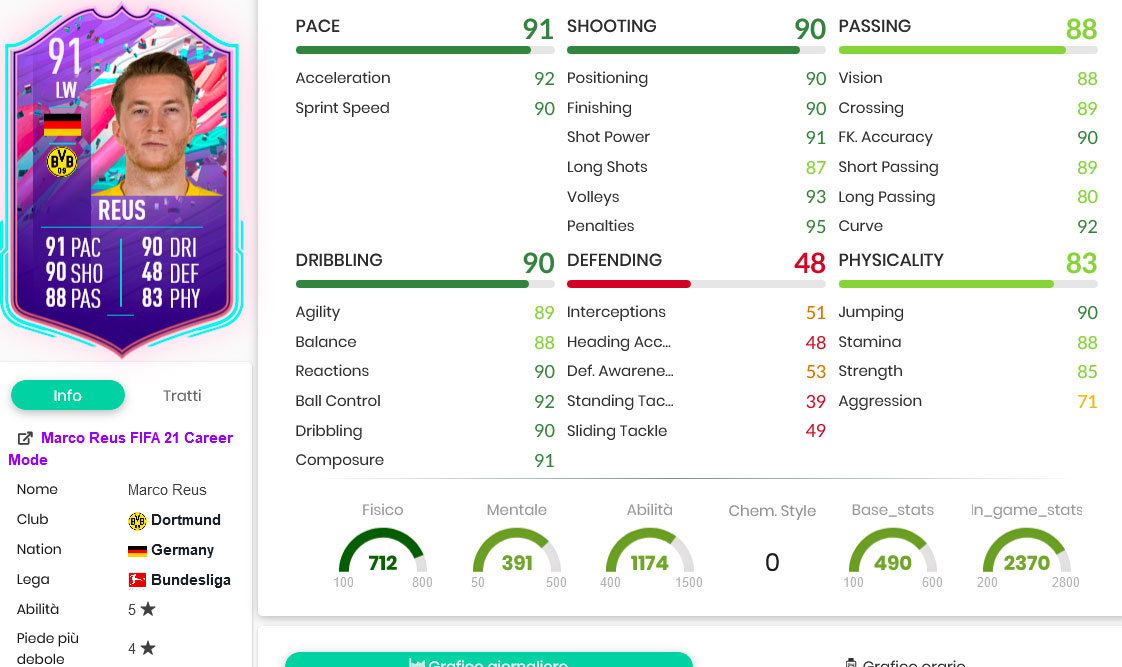Click the Dortmund club badge icon

click(137, 520)
